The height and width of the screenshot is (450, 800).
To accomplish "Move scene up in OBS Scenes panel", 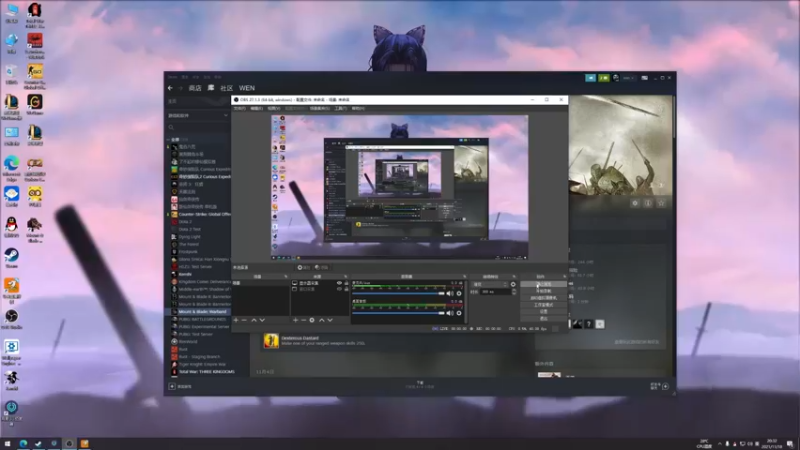I will (x=254, y=320).
